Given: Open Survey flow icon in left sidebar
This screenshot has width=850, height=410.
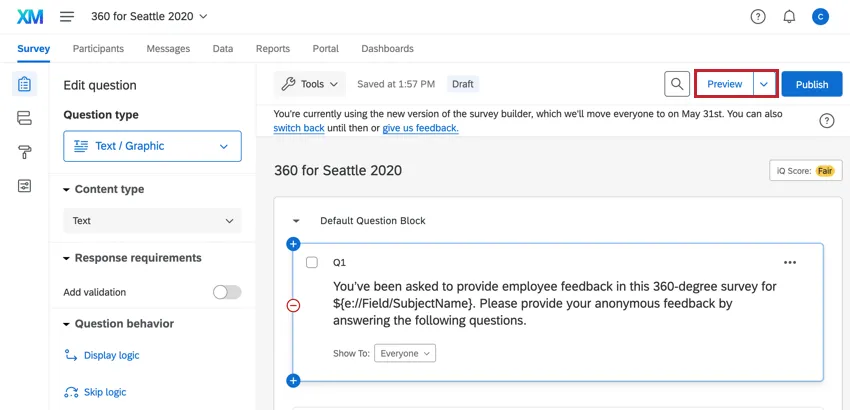Looking at the screenshot, I should click(24, 118).
